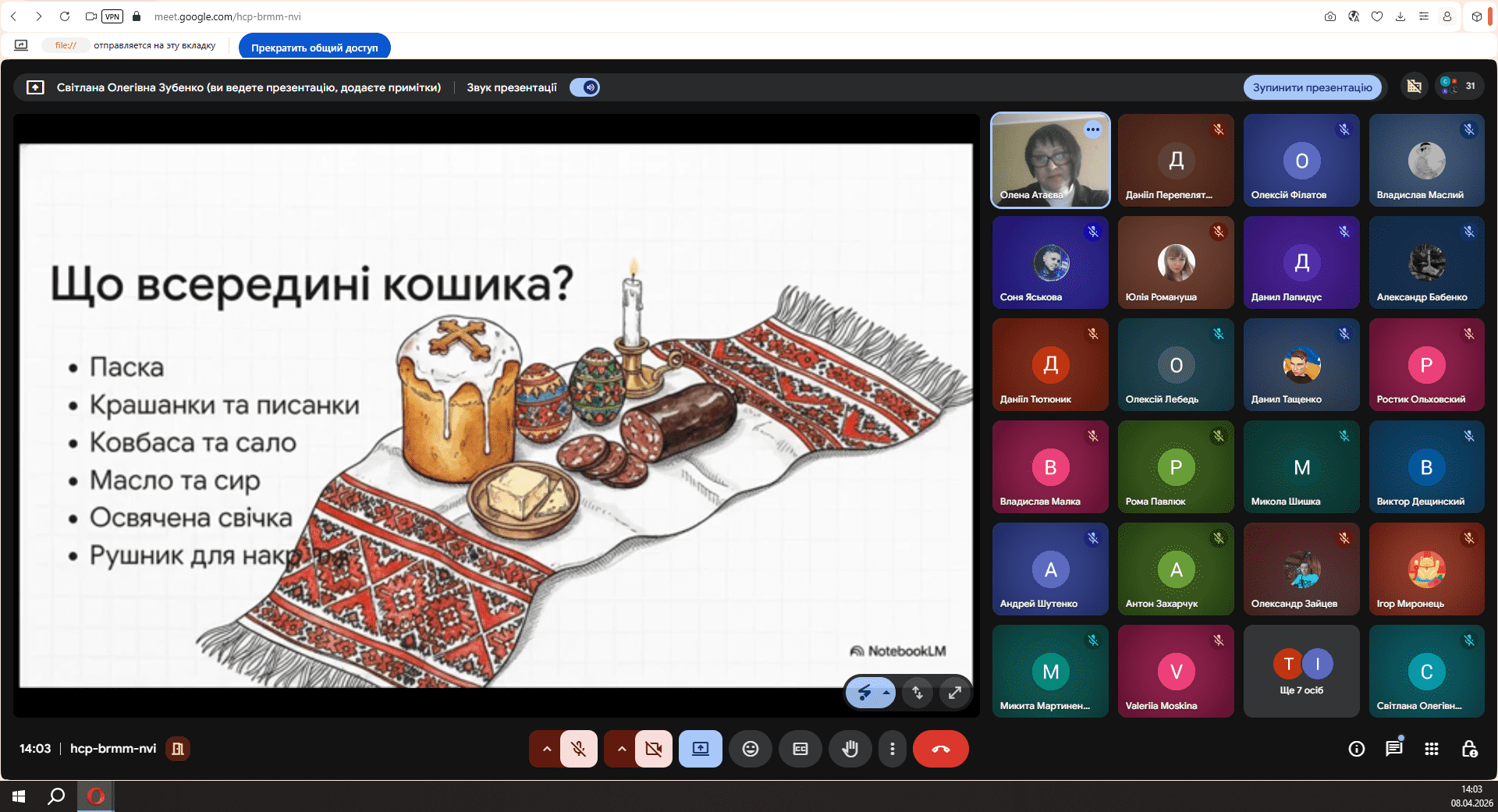Viewport: 1498px width, 812px height.
Task: Click the Зупинити презентацію button
Action: (x=1312, y=87)
